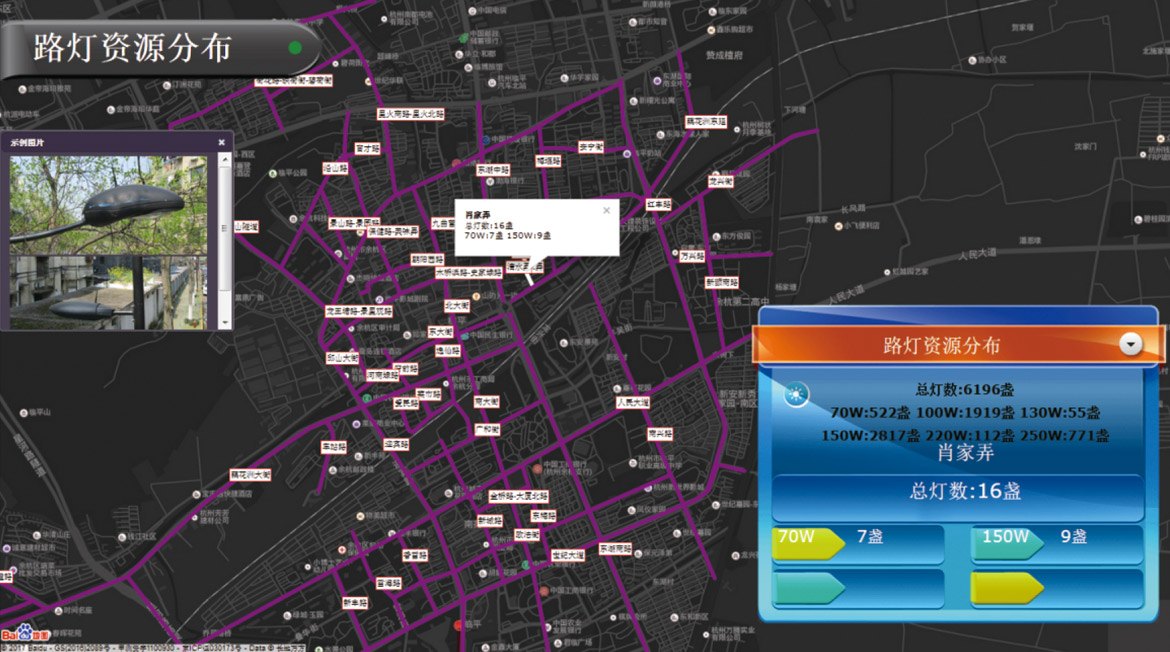Open the 东湖中路 road label
Screen dimensions: 1170x652
tap(493, 170)
